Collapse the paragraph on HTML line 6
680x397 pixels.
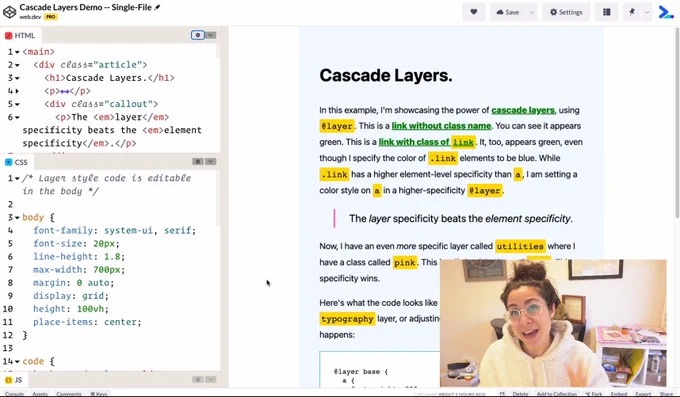click(x=17, y=117)
